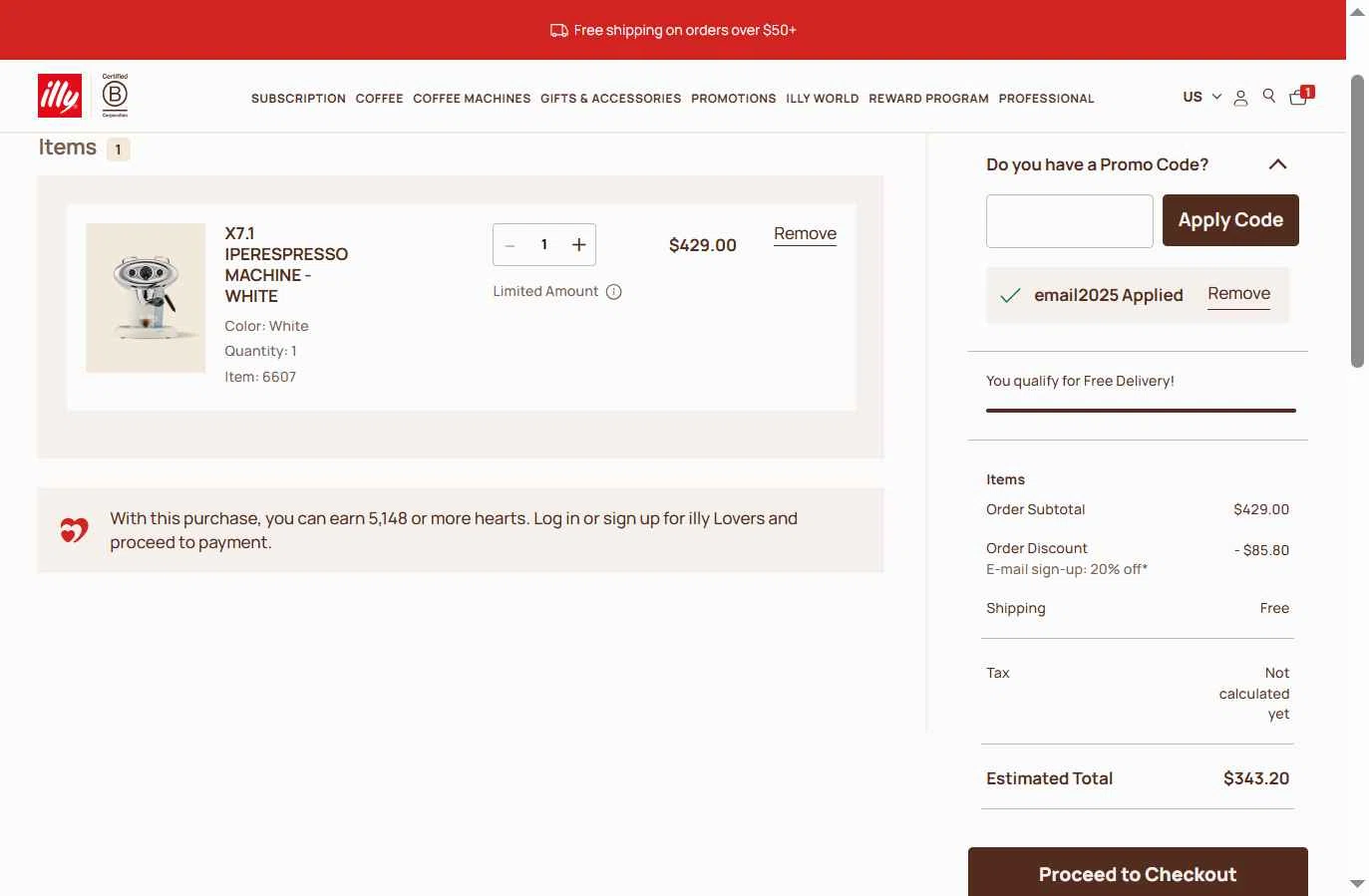Click 'You qualify for Free Delivery!' text
Image resolution: width=1369 pixels, height=896 pixels.
click(x=1080, y=381)
